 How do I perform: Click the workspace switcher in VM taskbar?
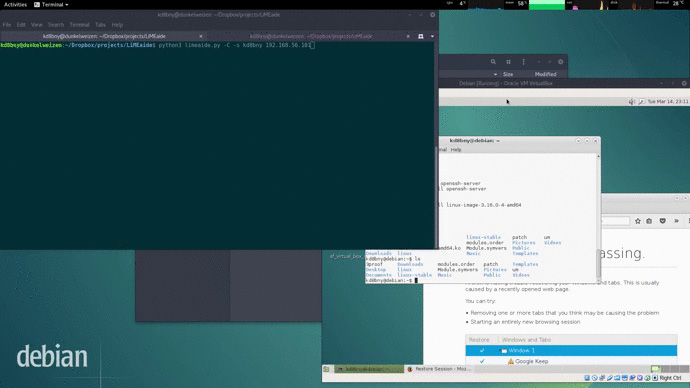pyautogui.click(x=670, y=369)
